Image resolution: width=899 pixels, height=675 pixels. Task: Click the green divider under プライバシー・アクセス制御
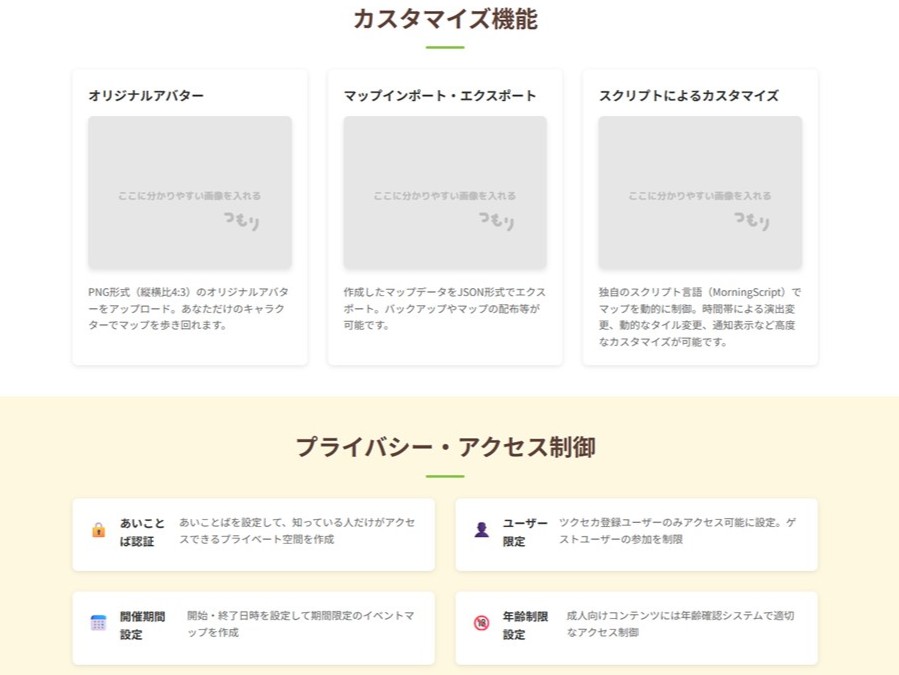449,475
